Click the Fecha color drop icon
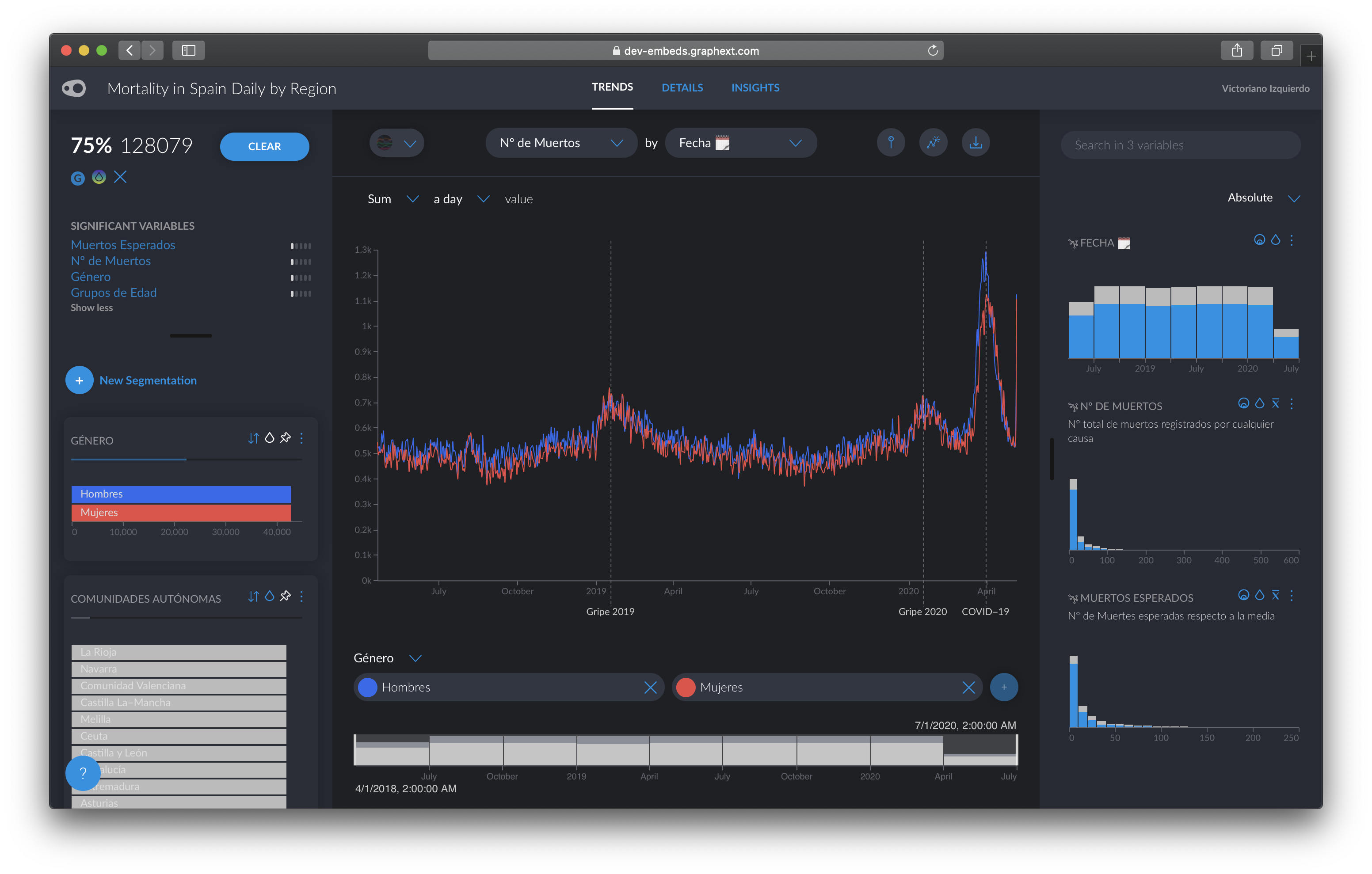 click(x=1276, y=240)
